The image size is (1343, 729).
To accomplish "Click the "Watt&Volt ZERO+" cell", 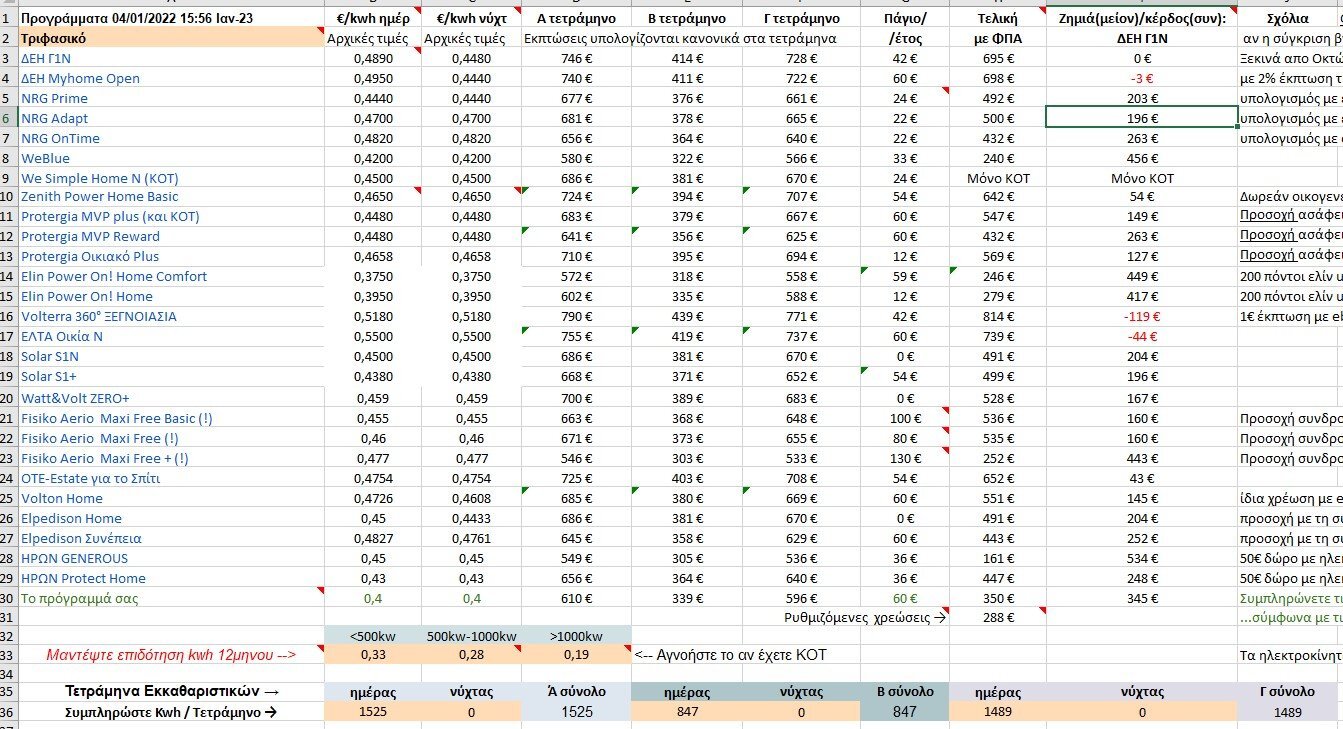I will point(170,398).
